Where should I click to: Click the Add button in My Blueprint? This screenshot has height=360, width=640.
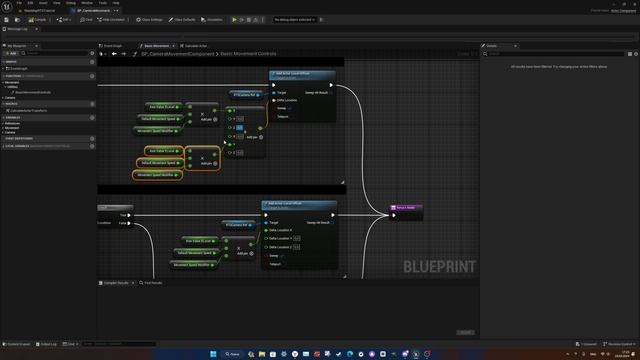11,53
